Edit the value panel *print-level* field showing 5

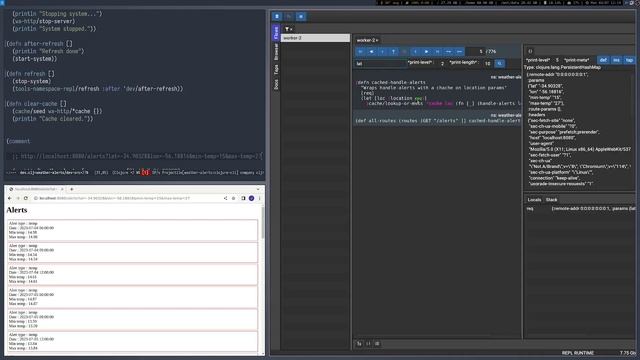pyautogui.click(x=557, y=60)
